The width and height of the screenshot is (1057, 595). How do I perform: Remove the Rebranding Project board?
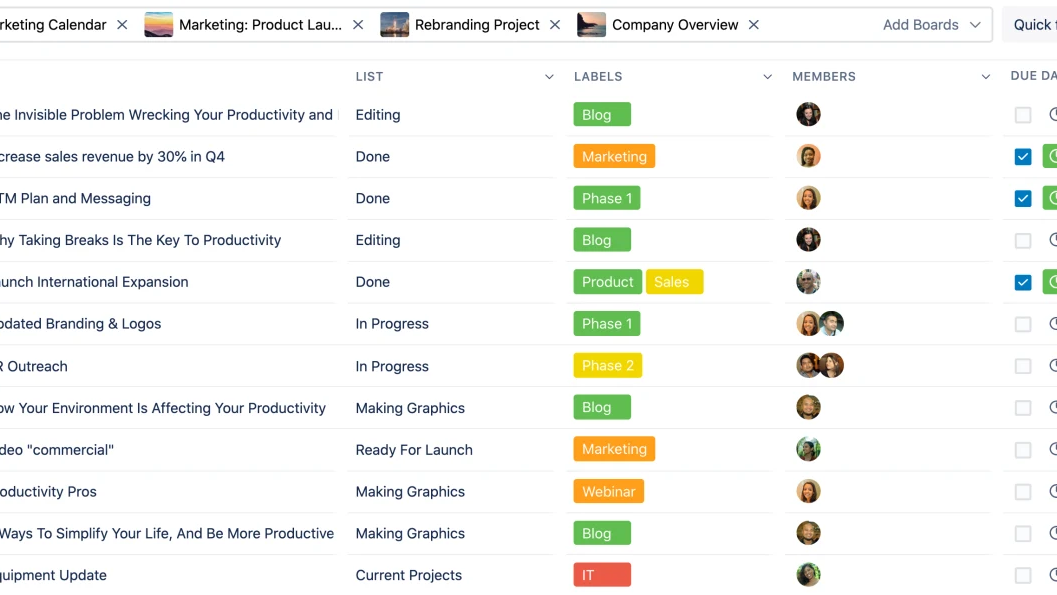pyautogui.click(x=555, y=25)
